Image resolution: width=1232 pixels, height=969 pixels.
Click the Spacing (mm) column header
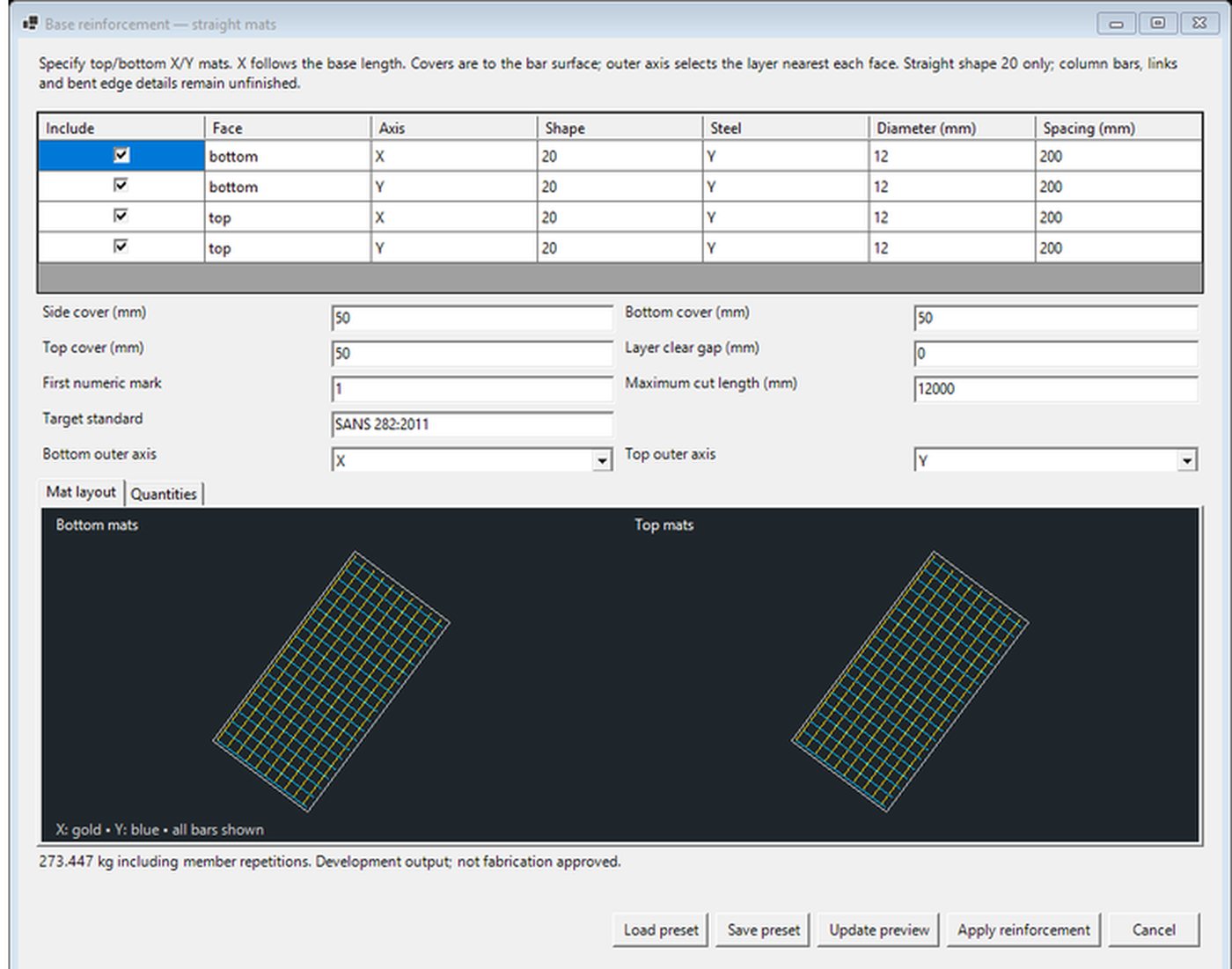coord(1118,128)
